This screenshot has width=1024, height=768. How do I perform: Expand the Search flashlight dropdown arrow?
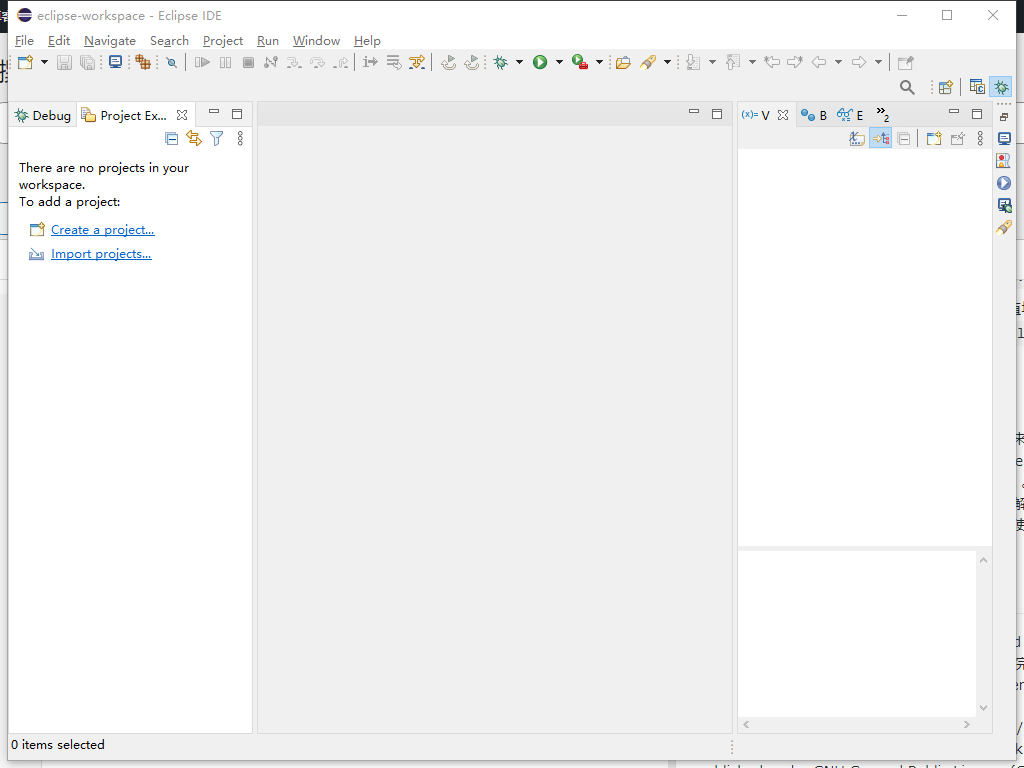click(667, 62)
